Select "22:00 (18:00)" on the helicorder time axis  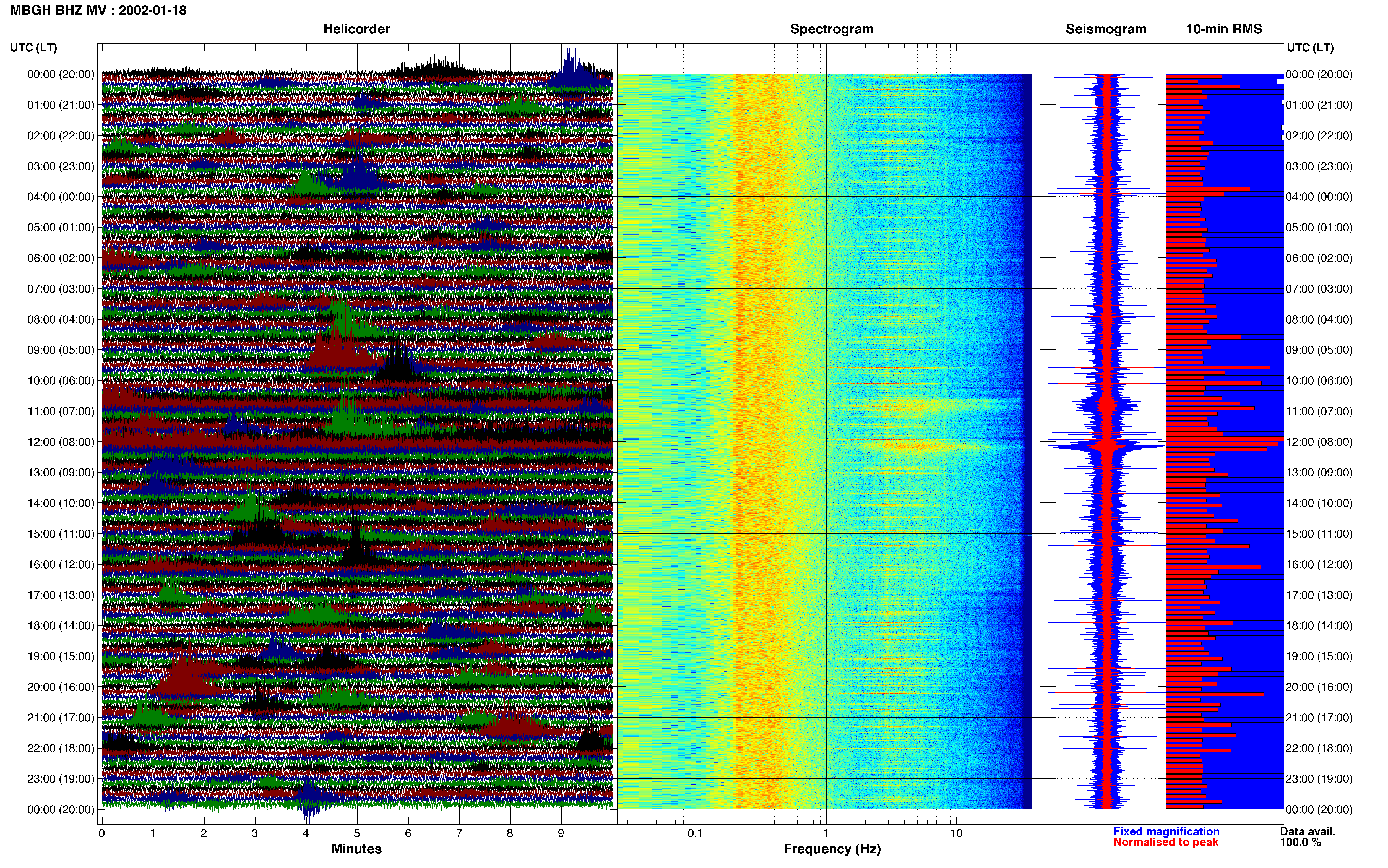61,749
